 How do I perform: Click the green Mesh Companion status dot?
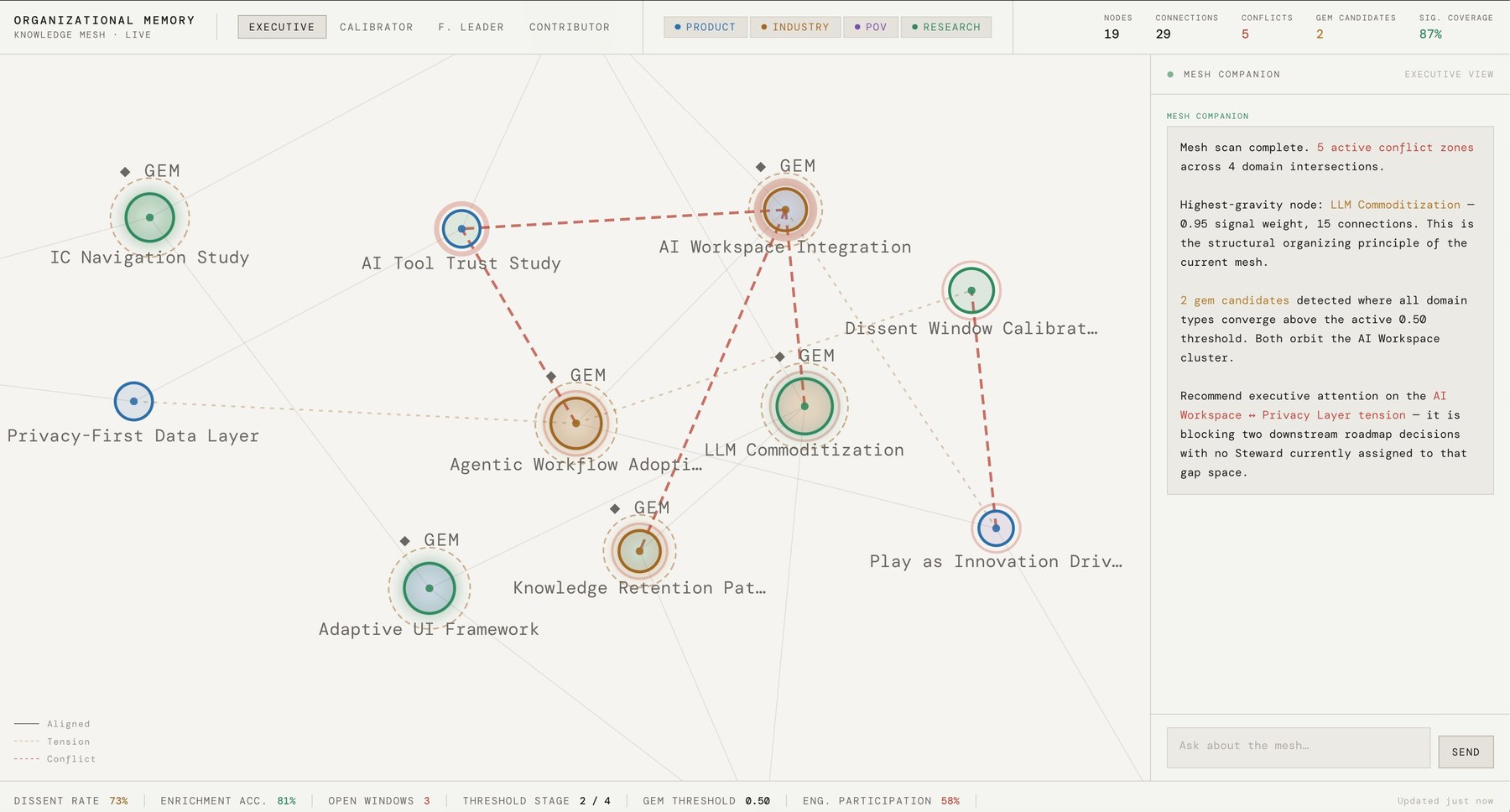[x=1170, y=75]
